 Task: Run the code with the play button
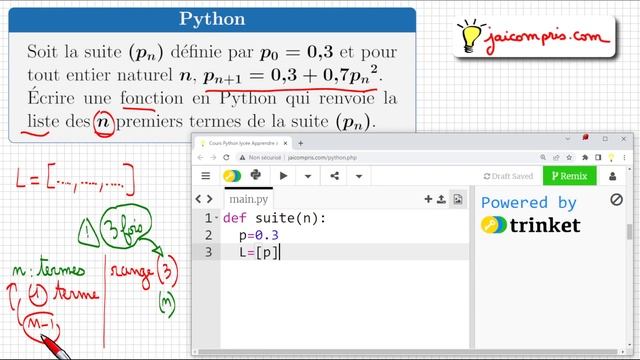pyautogui.click(x=283, y=176)
